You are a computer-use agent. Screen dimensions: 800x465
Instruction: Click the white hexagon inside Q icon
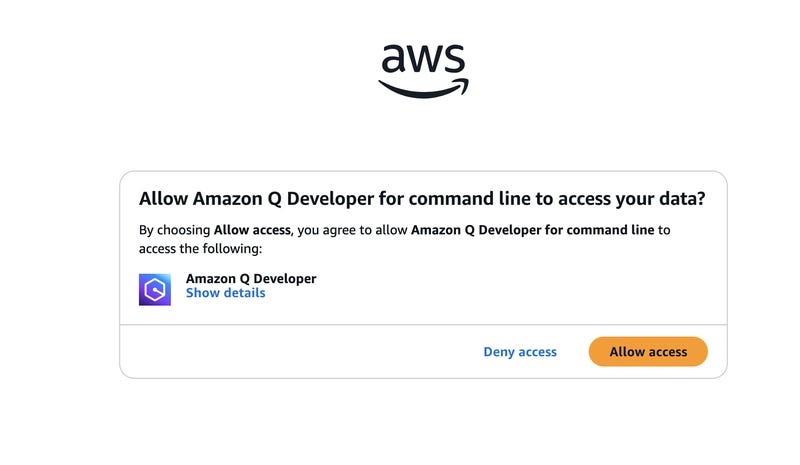pyautogui.click(x=155, y=290)
